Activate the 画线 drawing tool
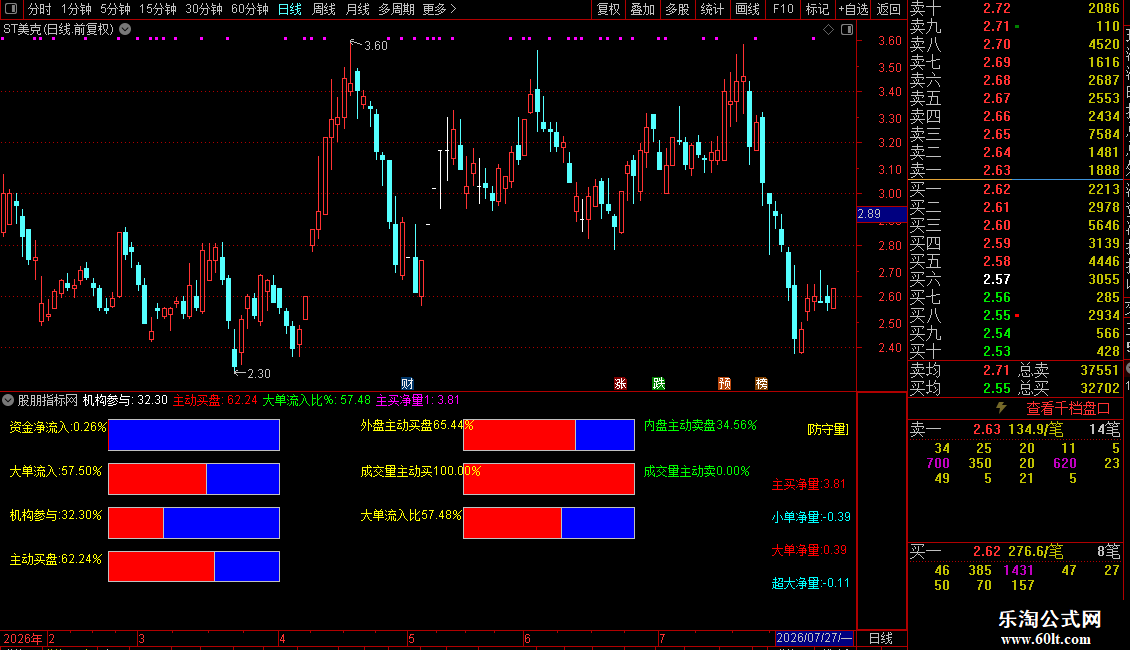This screenshot has width=1130, height=650. tap(747, 9)
